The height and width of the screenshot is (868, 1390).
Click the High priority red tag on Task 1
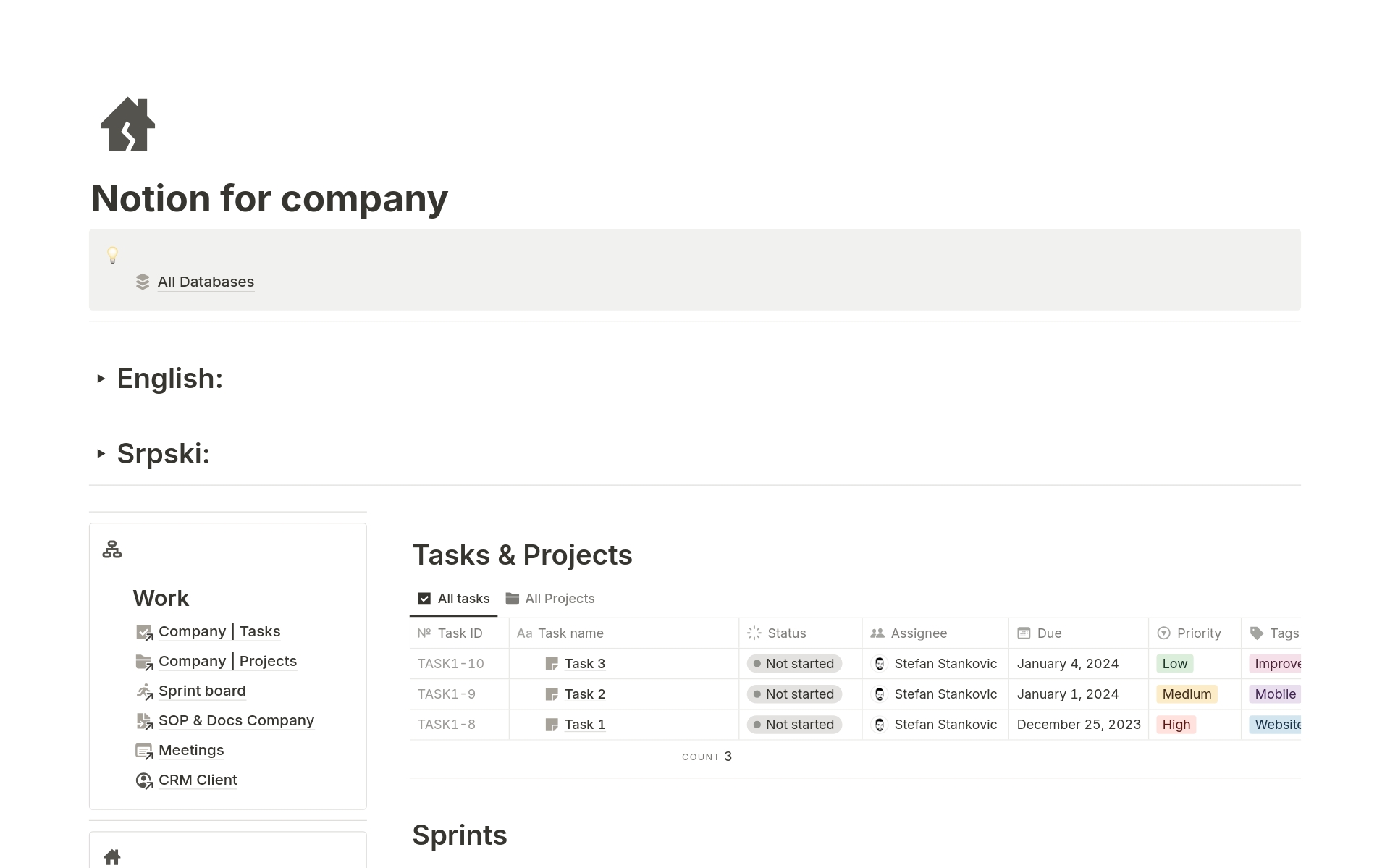click(x=1176, y=724)
